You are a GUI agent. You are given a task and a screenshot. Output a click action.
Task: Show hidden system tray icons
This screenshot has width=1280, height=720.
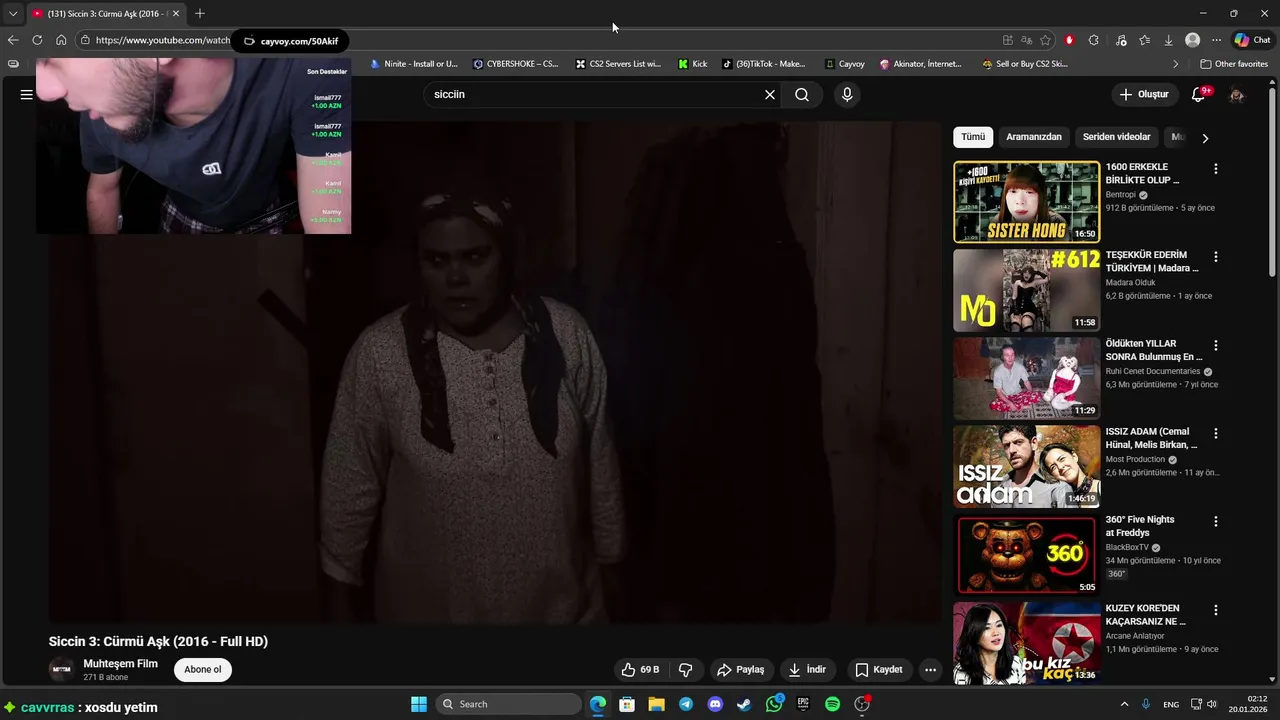click(x=1124, y=704)
